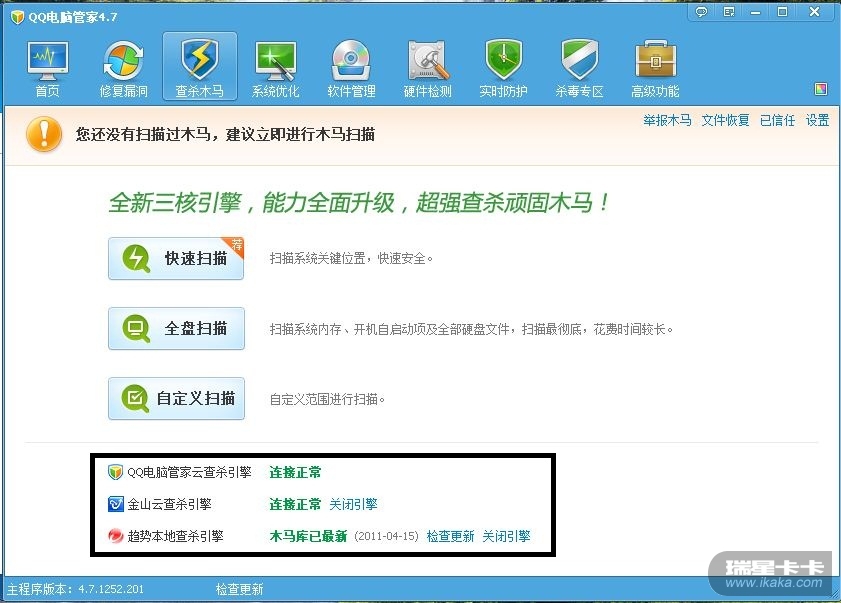The height and width of the screenshot is (603, 841).
Task: Click 主程序版本: 4.7.1252.201 text
Action: [75, 589]
